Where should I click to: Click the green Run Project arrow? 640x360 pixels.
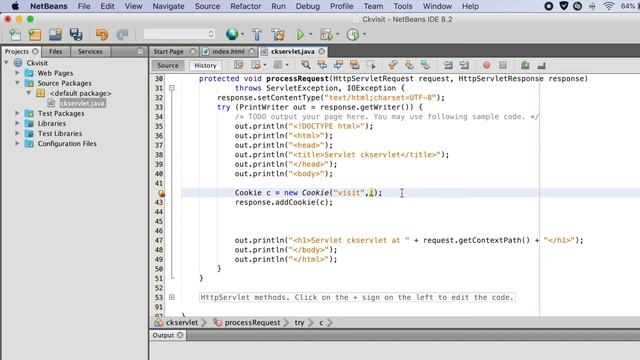coord(300,35)
